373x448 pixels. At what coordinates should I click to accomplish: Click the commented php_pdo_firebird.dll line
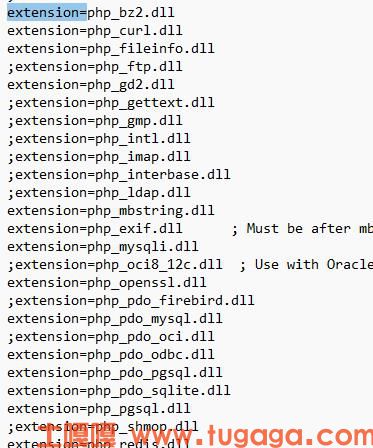tap(131, 301)
